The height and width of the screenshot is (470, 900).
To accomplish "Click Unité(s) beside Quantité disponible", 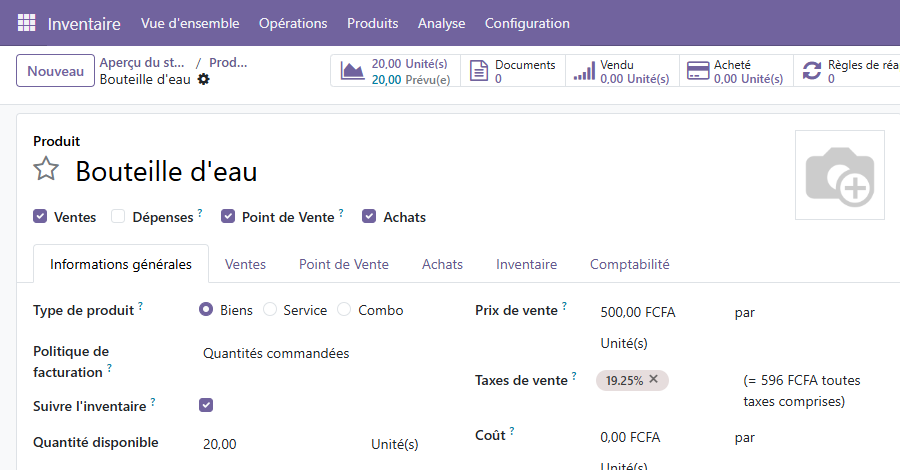I will click(x=395, y=444).
